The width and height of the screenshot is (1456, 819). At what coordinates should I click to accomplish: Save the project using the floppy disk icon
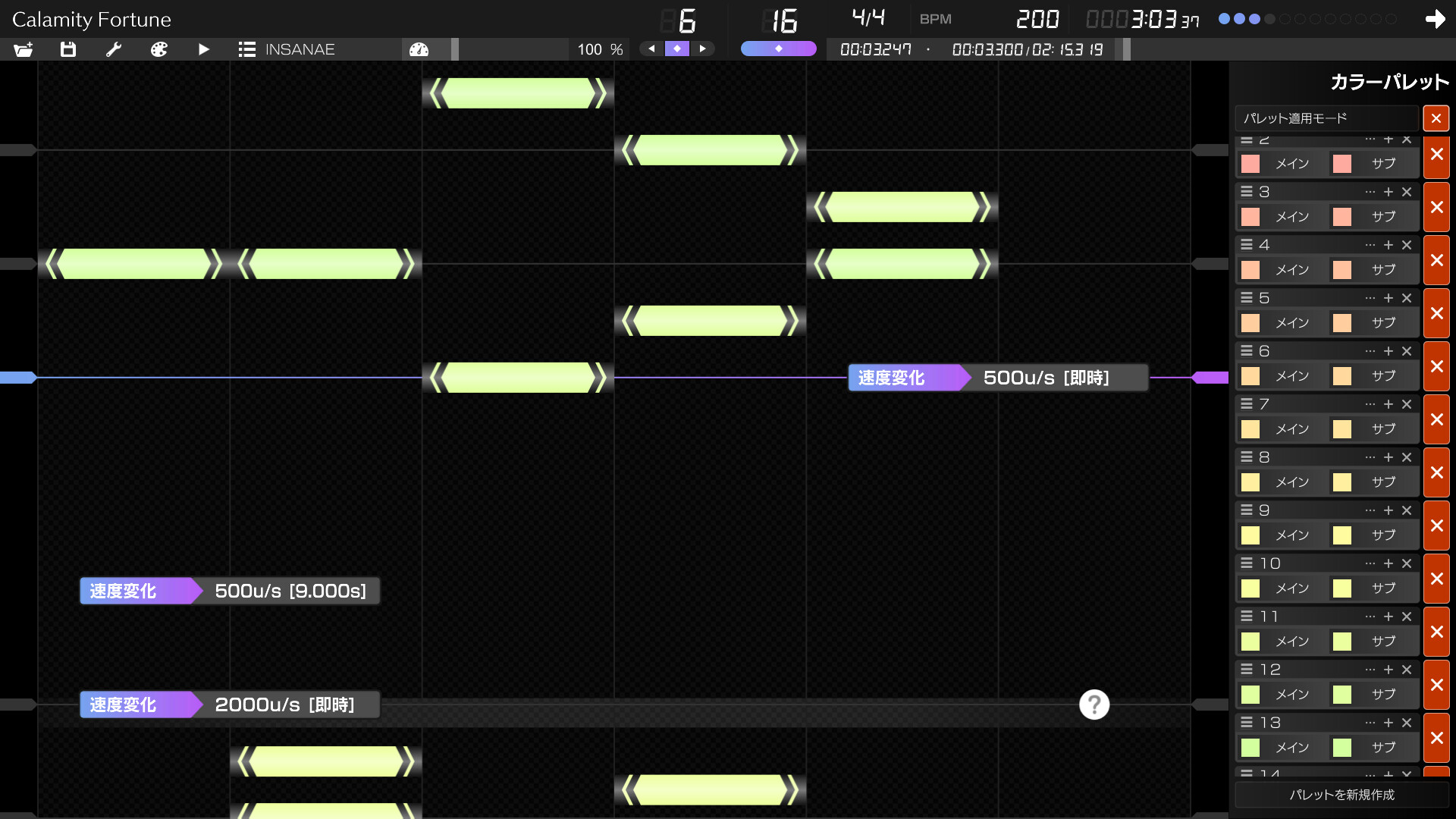point(67,49)
